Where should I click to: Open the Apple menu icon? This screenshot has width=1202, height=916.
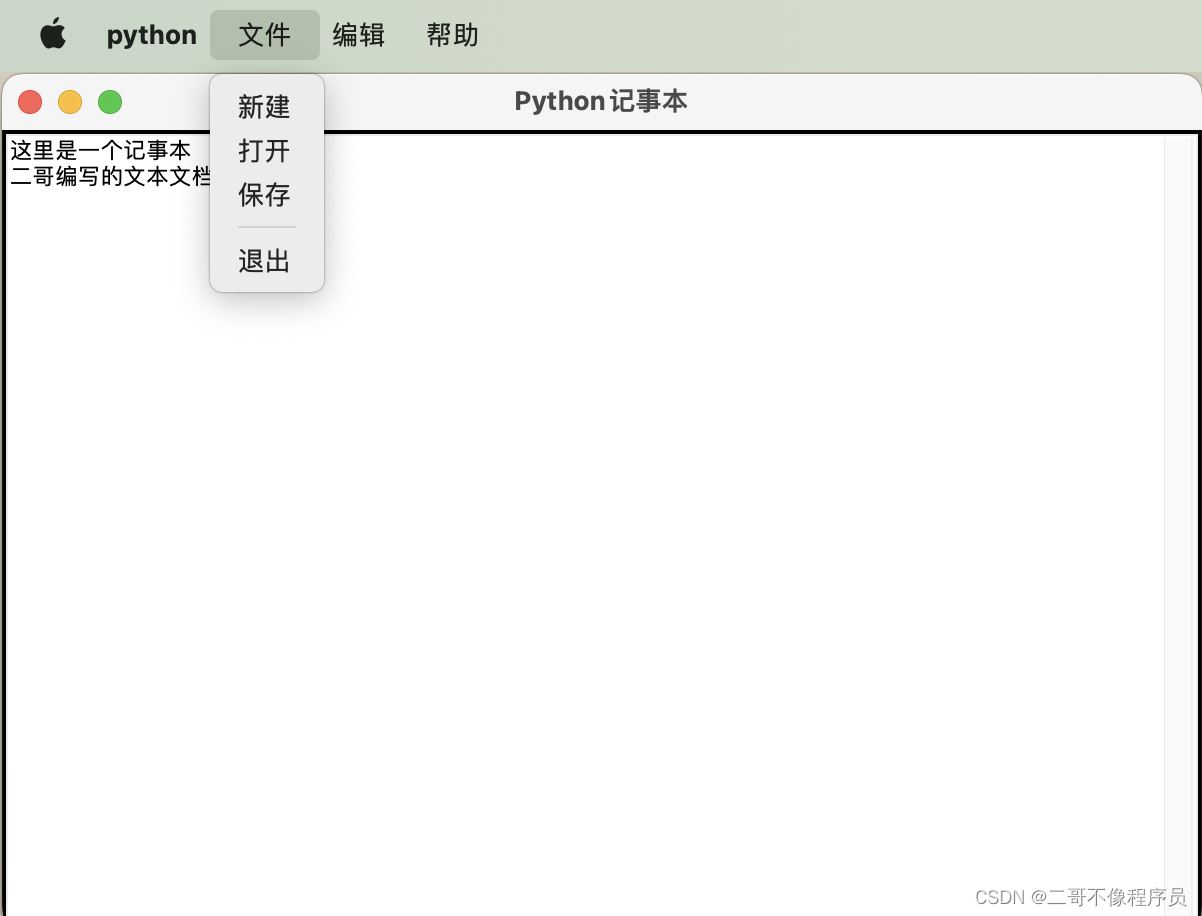click(53, 34)
